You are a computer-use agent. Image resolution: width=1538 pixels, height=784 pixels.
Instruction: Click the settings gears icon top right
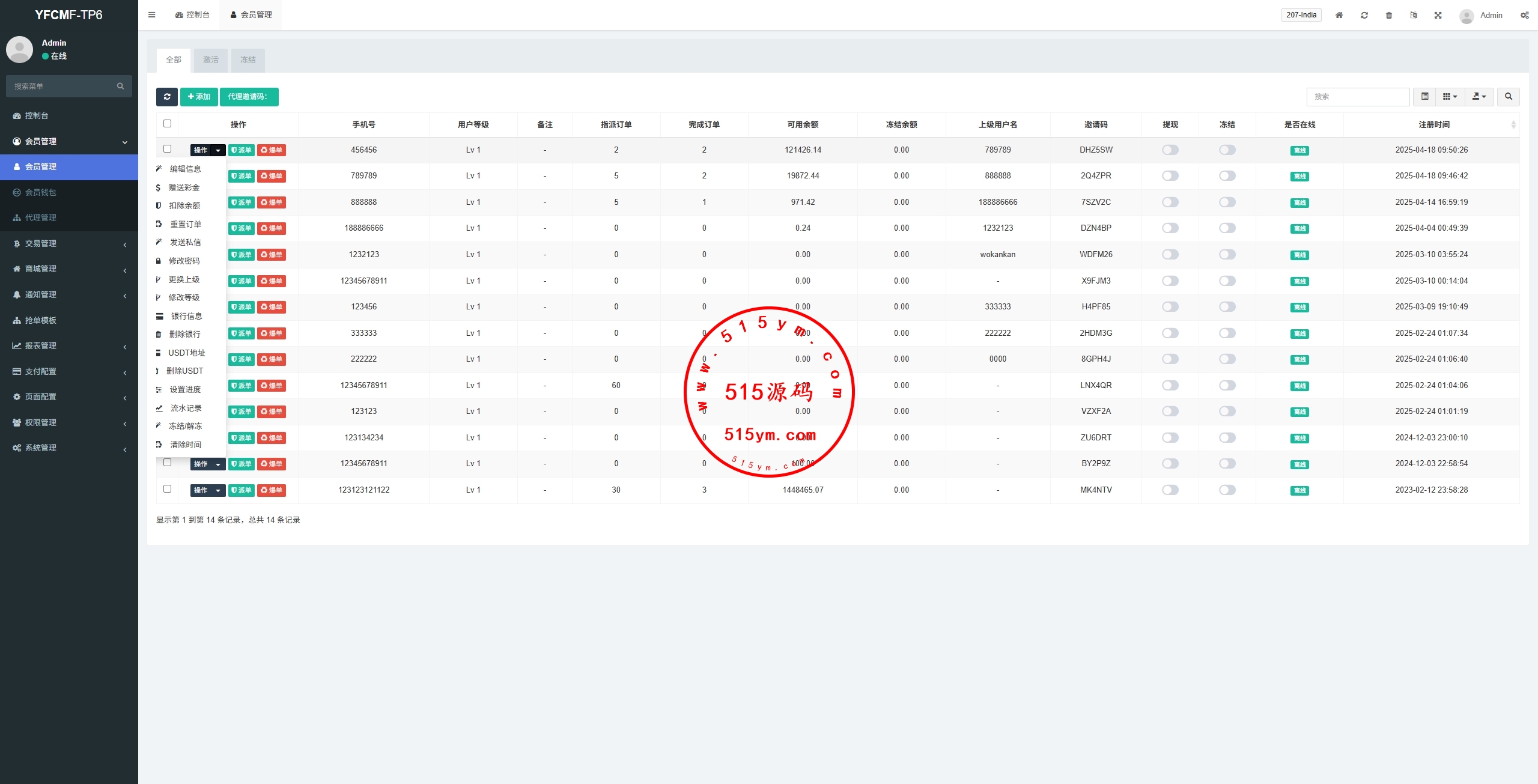(x=1524, y=16)
